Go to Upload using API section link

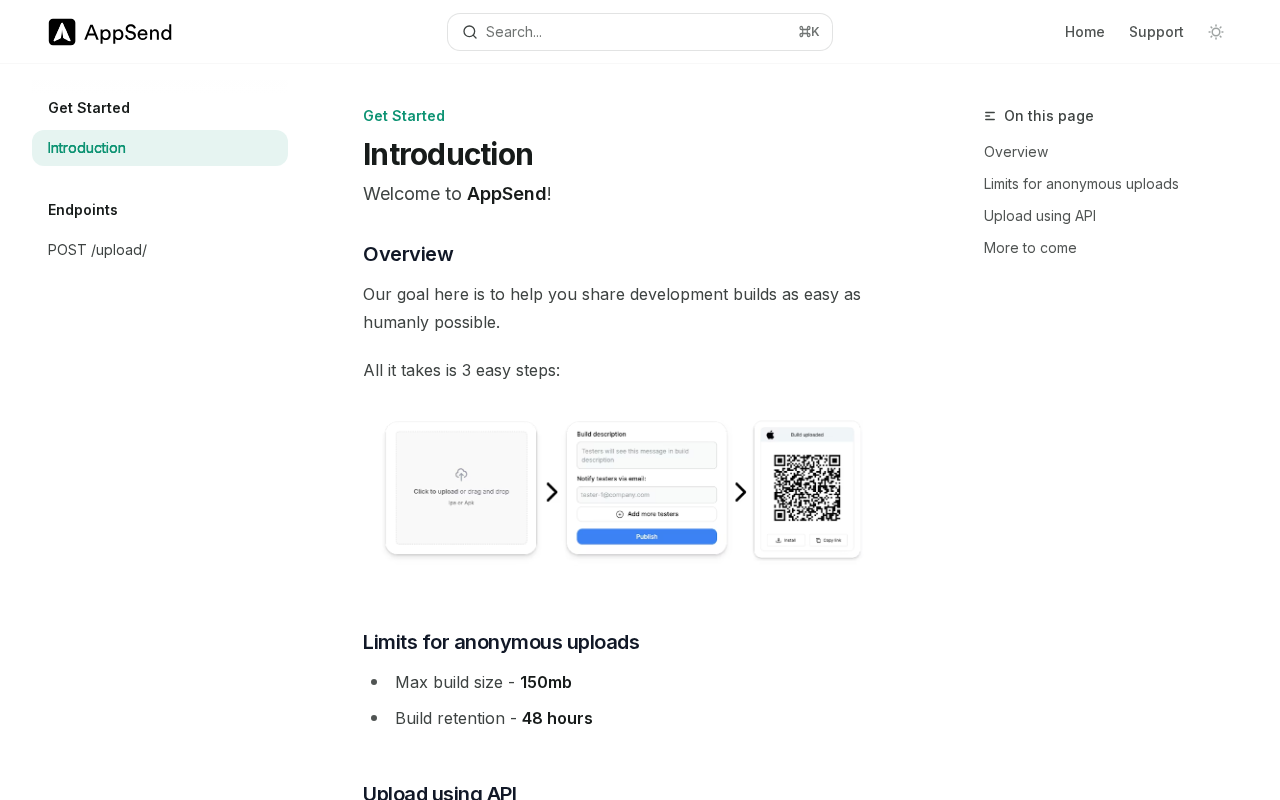click(x=1040, y=216)
